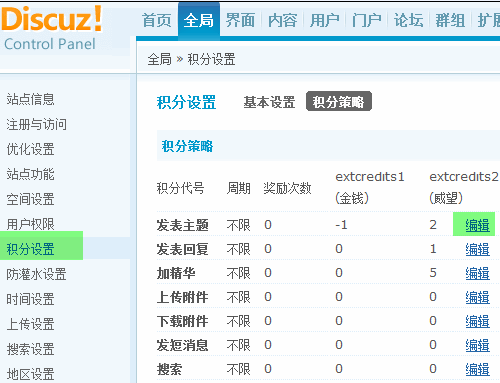Image resolution: width=500 pixels, height=383 pixels.
Task: Open the 群组 navigation tab
Action: (450, 20)
